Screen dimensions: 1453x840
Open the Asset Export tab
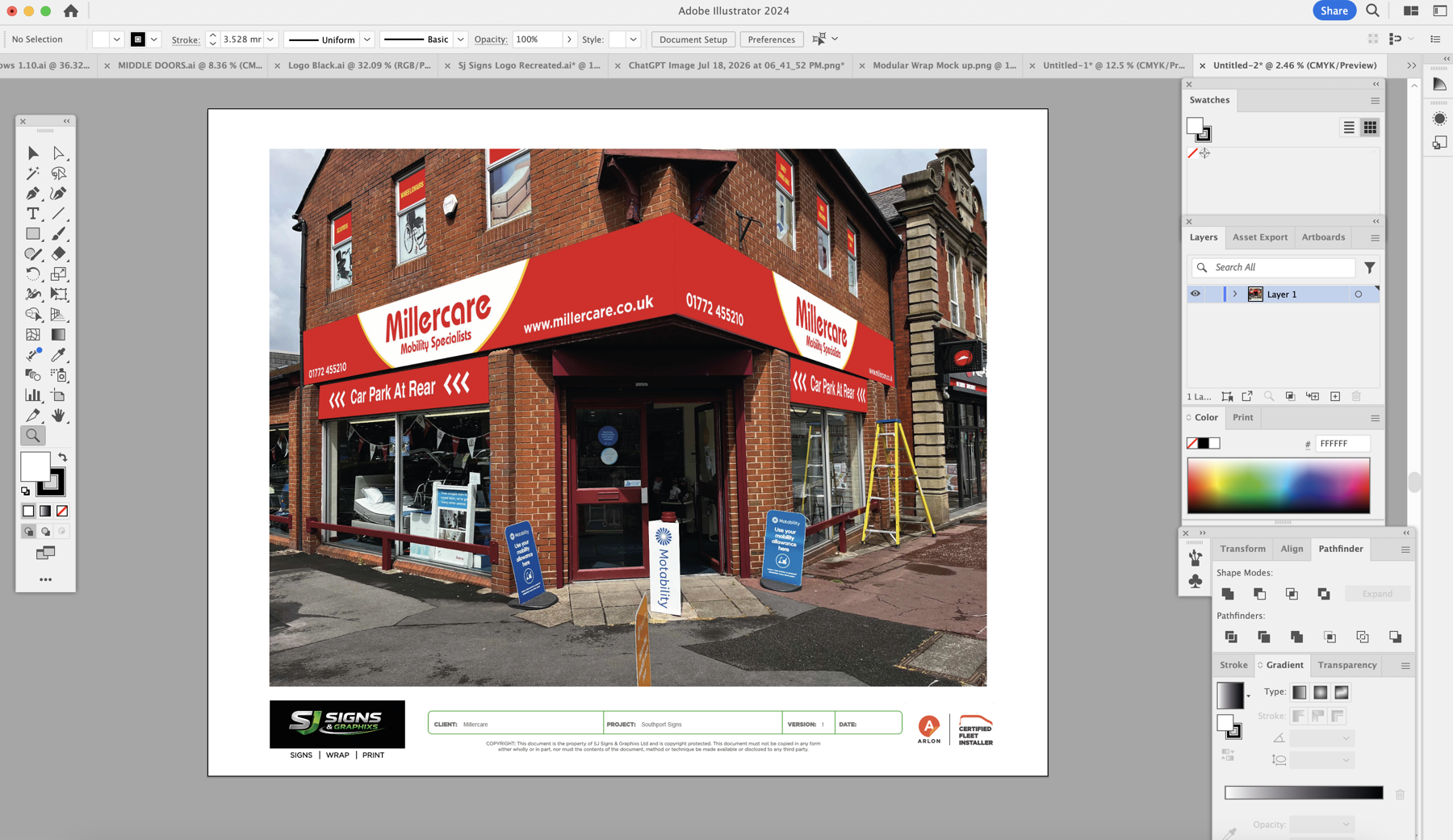(x=1259, y=237)
